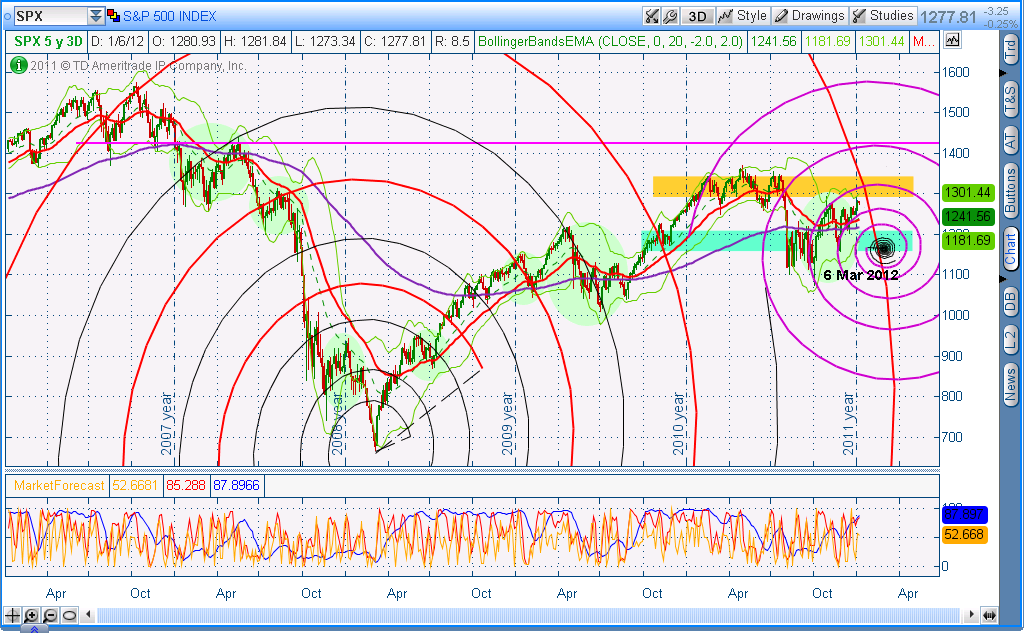
Task: Click the last price 1277.81 in the header
Action: click(x=948, y=16)
